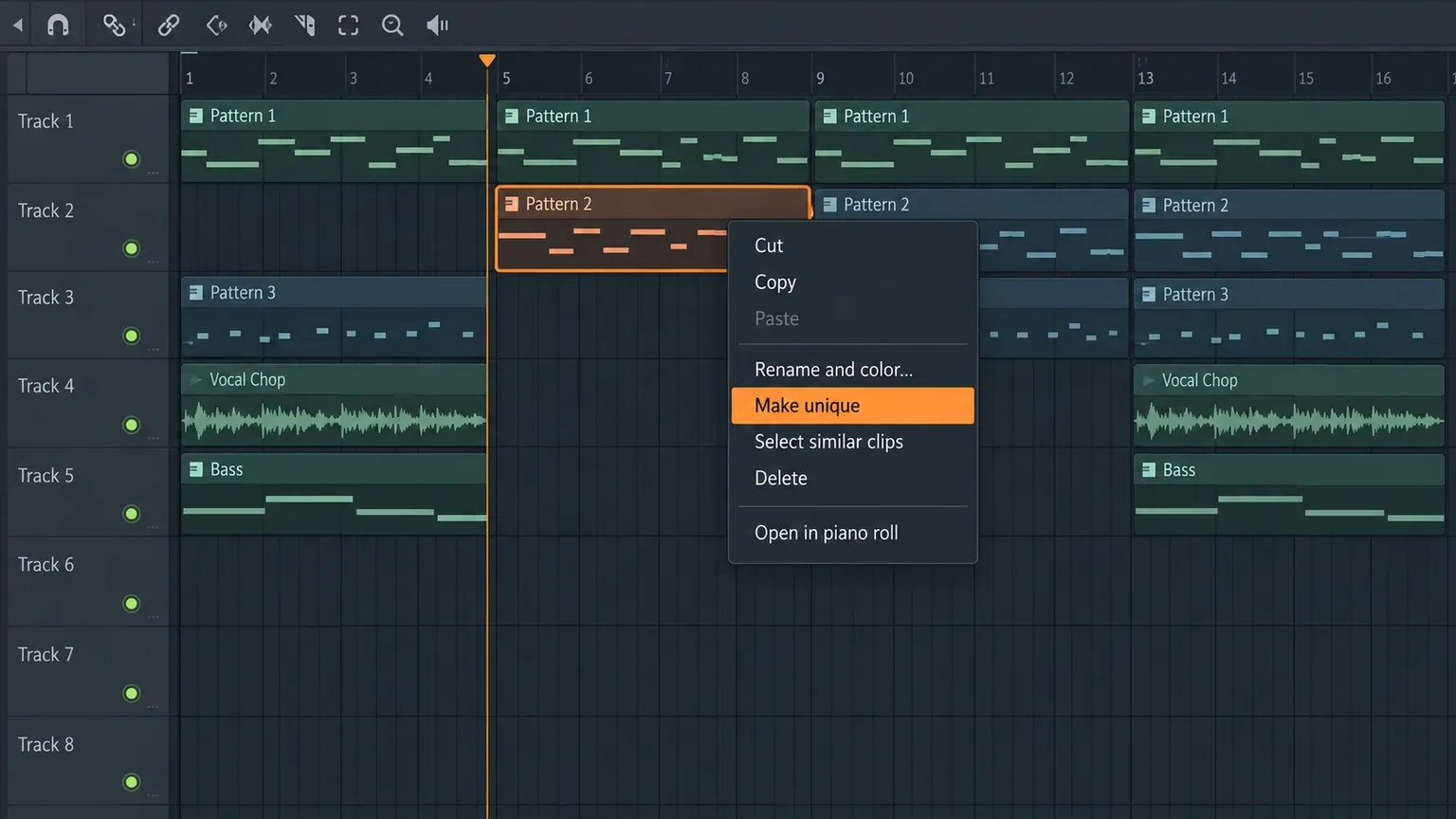This screenshot has height=819, width=1456.
Task: Click the pattern icon on Bass clip at bar 1
Action: tap(195, 469)
